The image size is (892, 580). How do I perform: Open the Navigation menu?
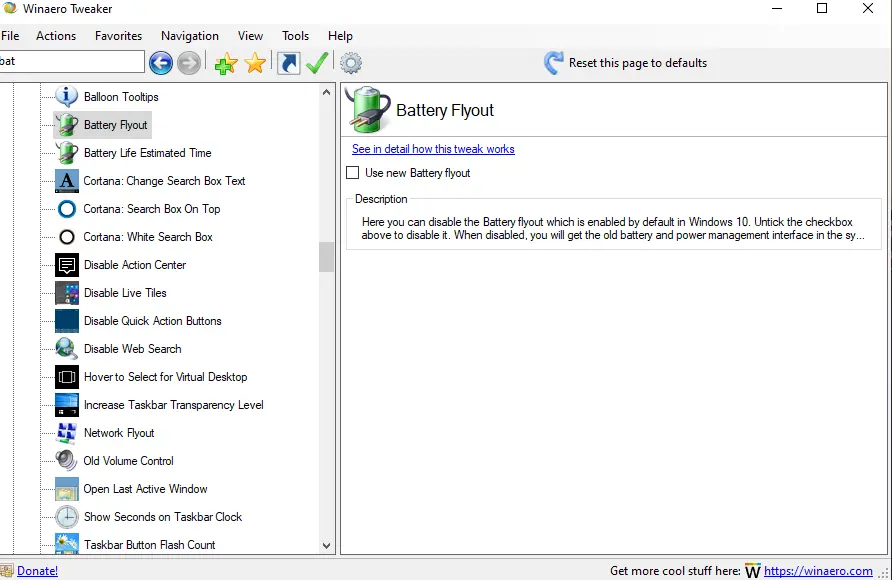(x=189, y=35)
